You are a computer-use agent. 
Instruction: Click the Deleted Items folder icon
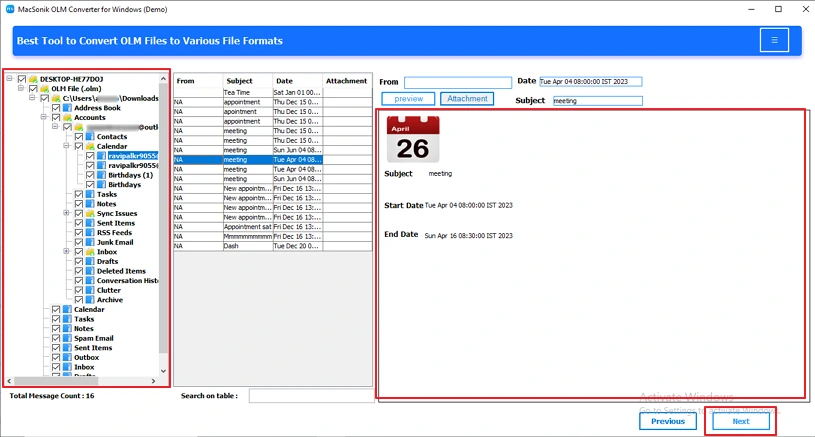tap(90, 271)
